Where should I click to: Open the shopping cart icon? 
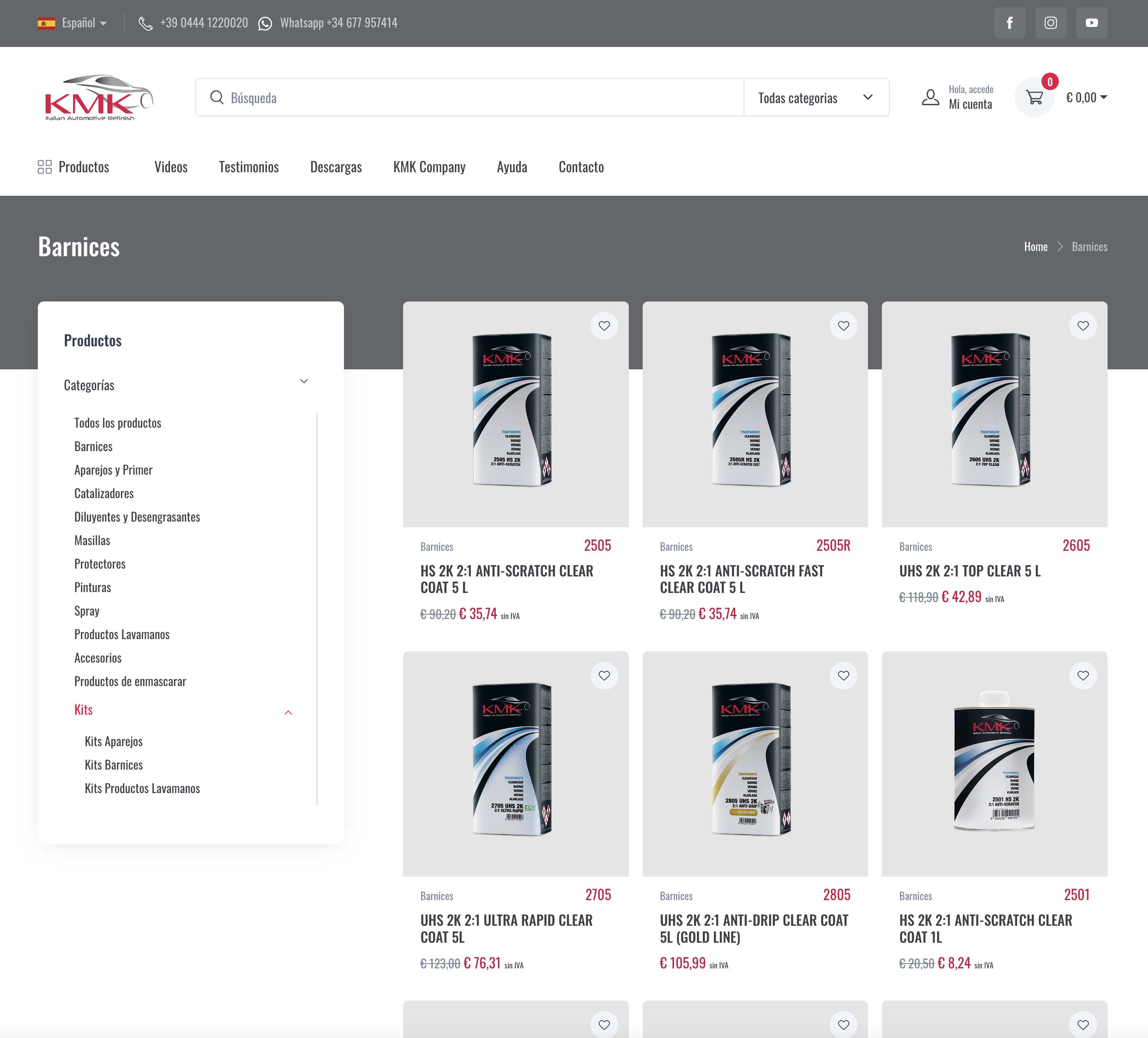1034,97
